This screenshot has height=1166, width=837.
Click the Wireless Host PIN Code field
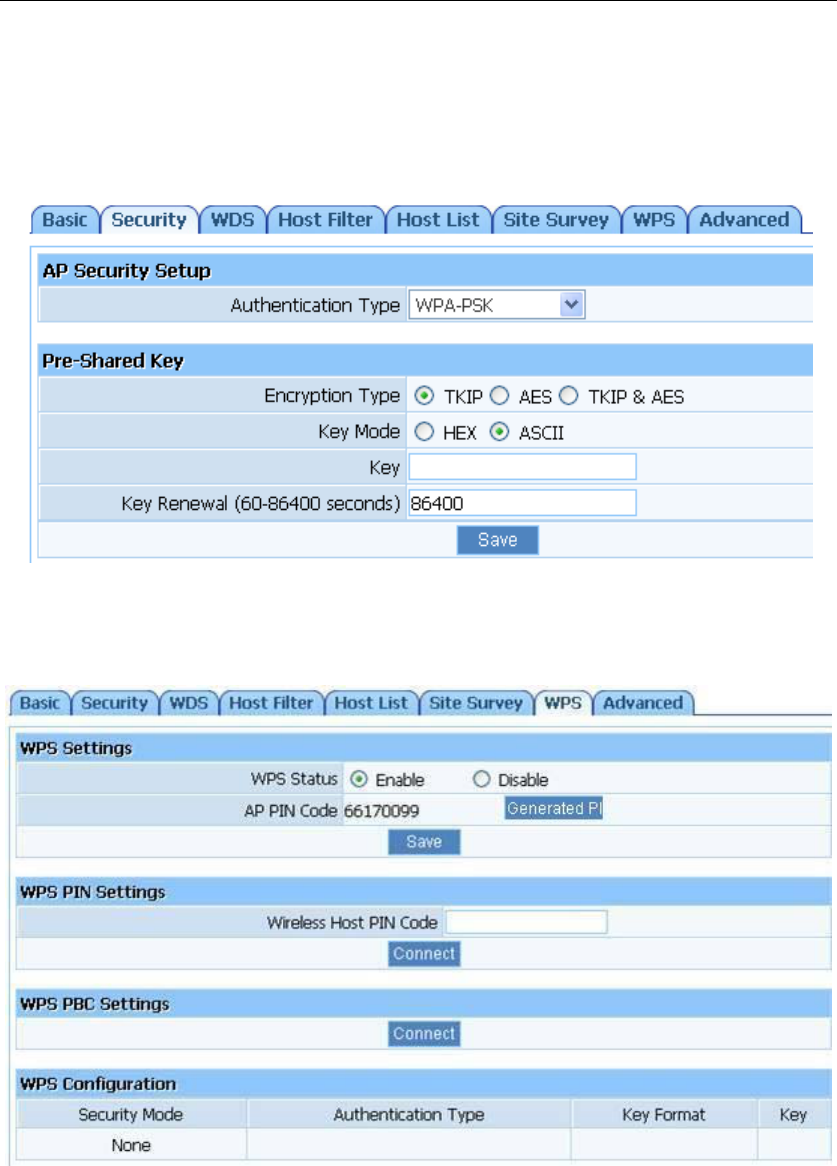(526, 922)
